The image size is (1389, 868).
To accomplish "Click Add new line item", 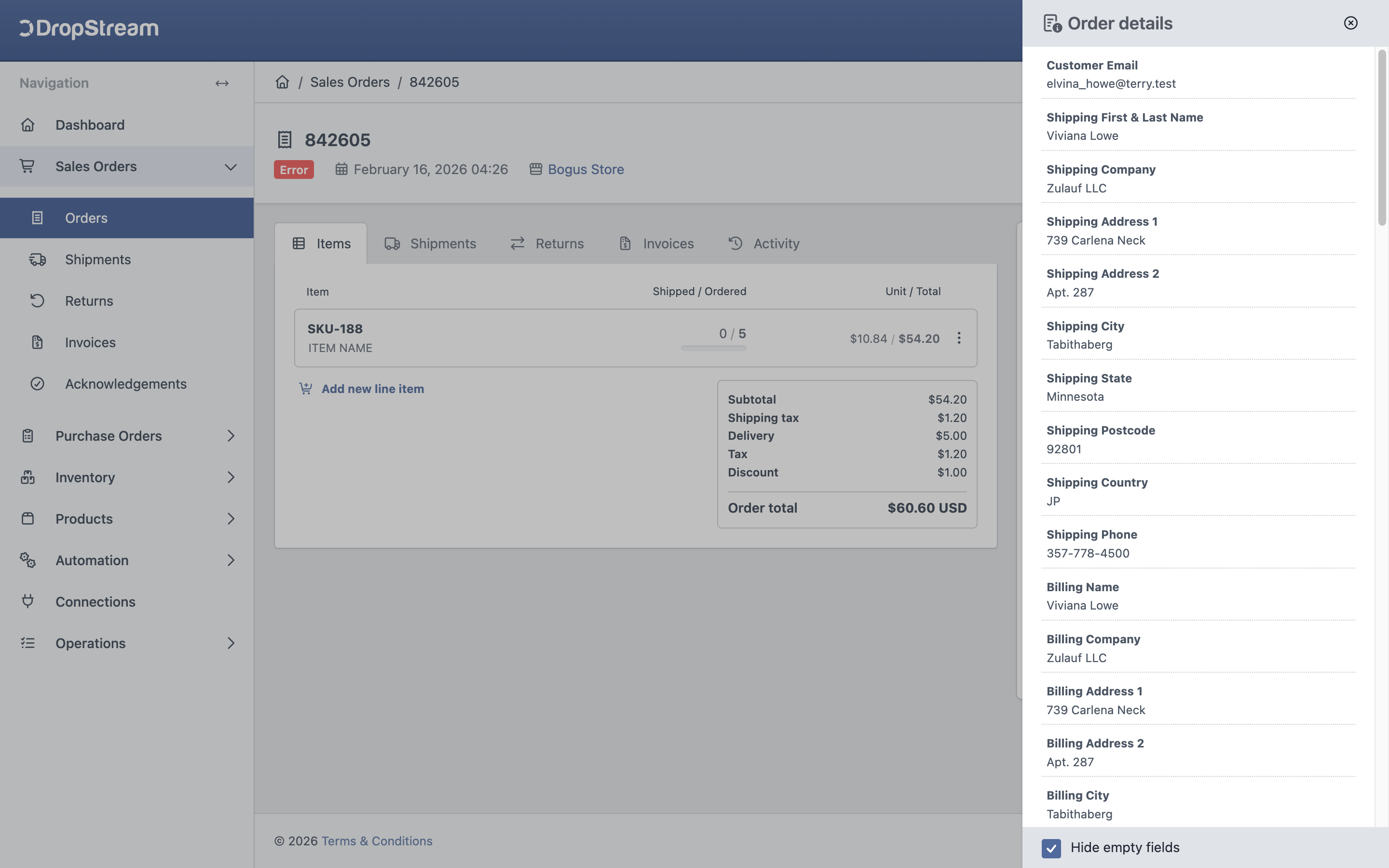I will click(x=372, y=389).
